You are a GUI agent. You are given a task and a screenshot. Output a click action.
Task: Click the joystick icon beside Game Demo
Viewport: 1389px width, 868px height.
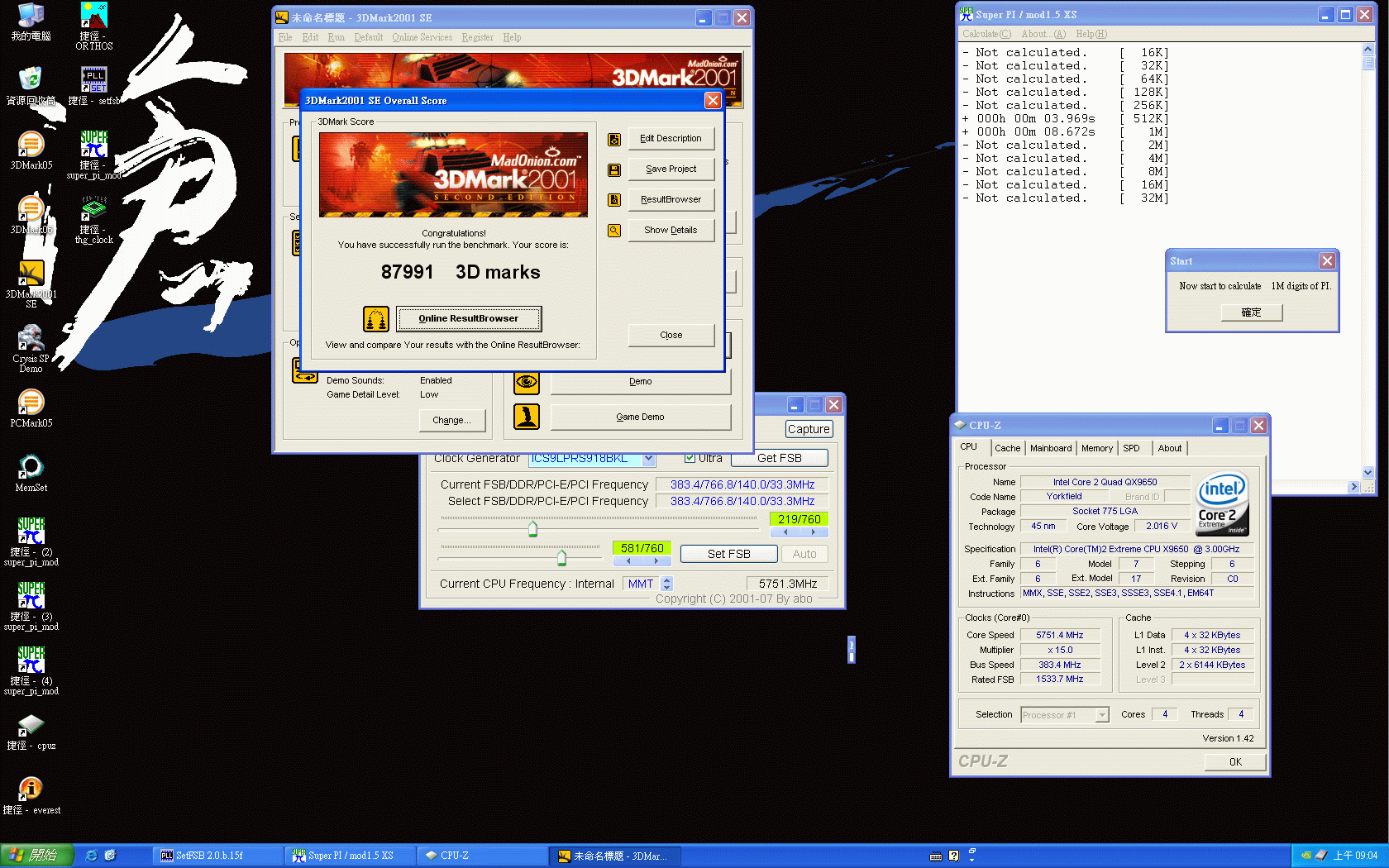527,417
